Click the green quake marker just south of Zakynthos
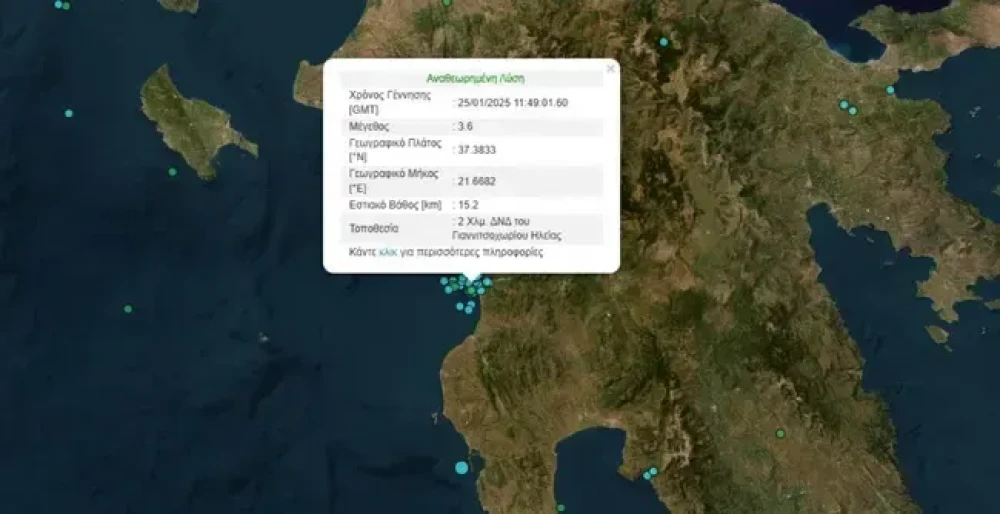 click(x=172, y=172)
